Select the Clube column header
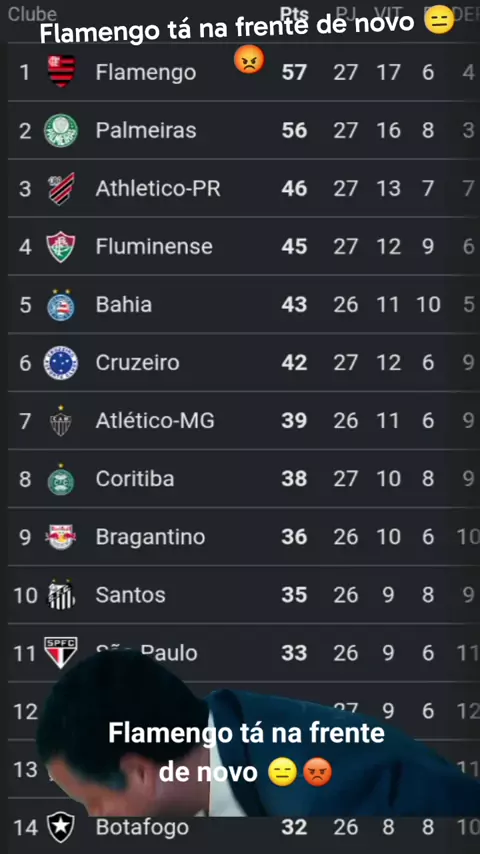This screenshot has height=854, width=480. pyautogui.click(x=32, y=14)
